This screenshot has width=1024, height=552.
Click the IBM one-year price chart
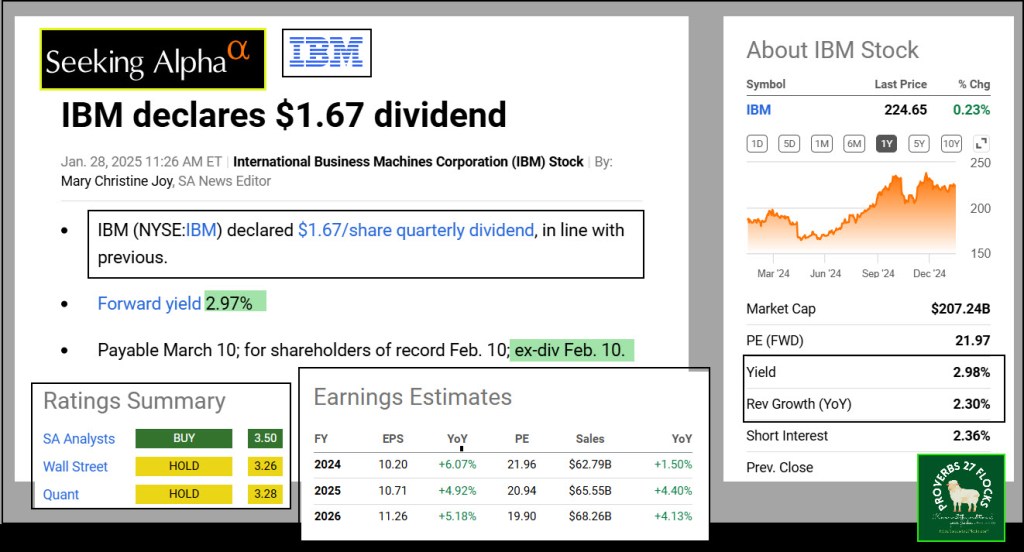tap(850, 215)
